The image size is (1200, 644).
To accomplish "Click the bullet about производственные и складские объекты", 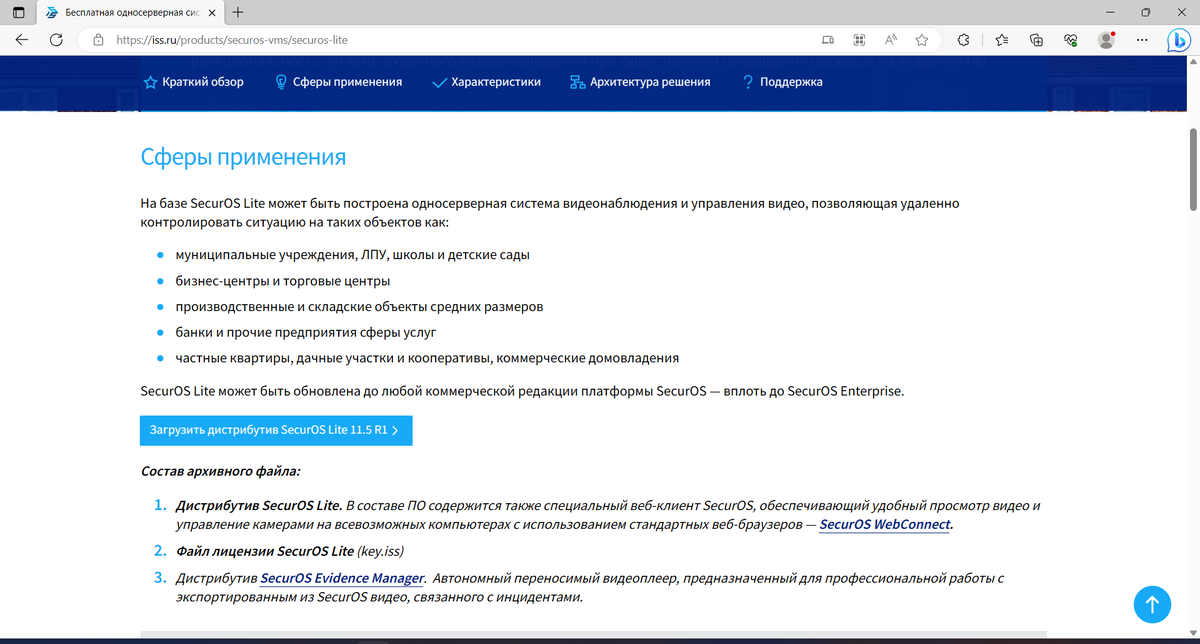I will tap(359, 306).
